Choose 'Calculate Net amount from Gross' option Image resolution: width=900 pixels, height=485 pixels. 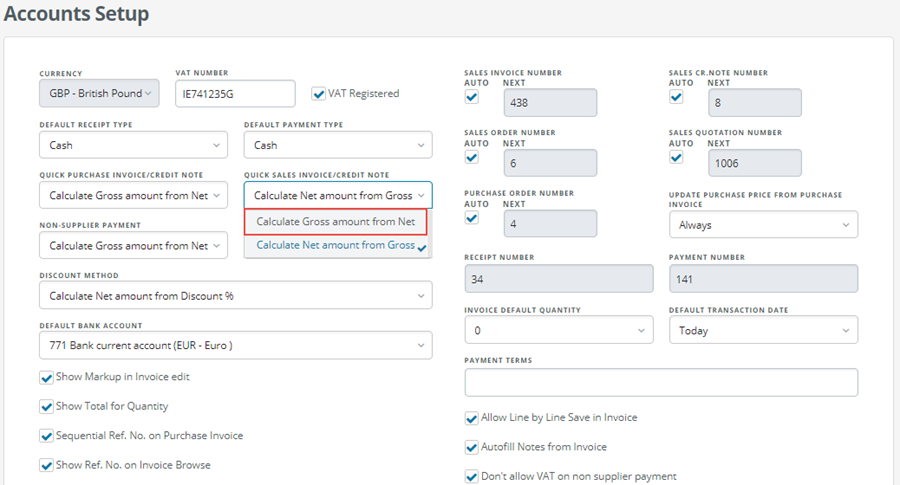tap(336, 245)
